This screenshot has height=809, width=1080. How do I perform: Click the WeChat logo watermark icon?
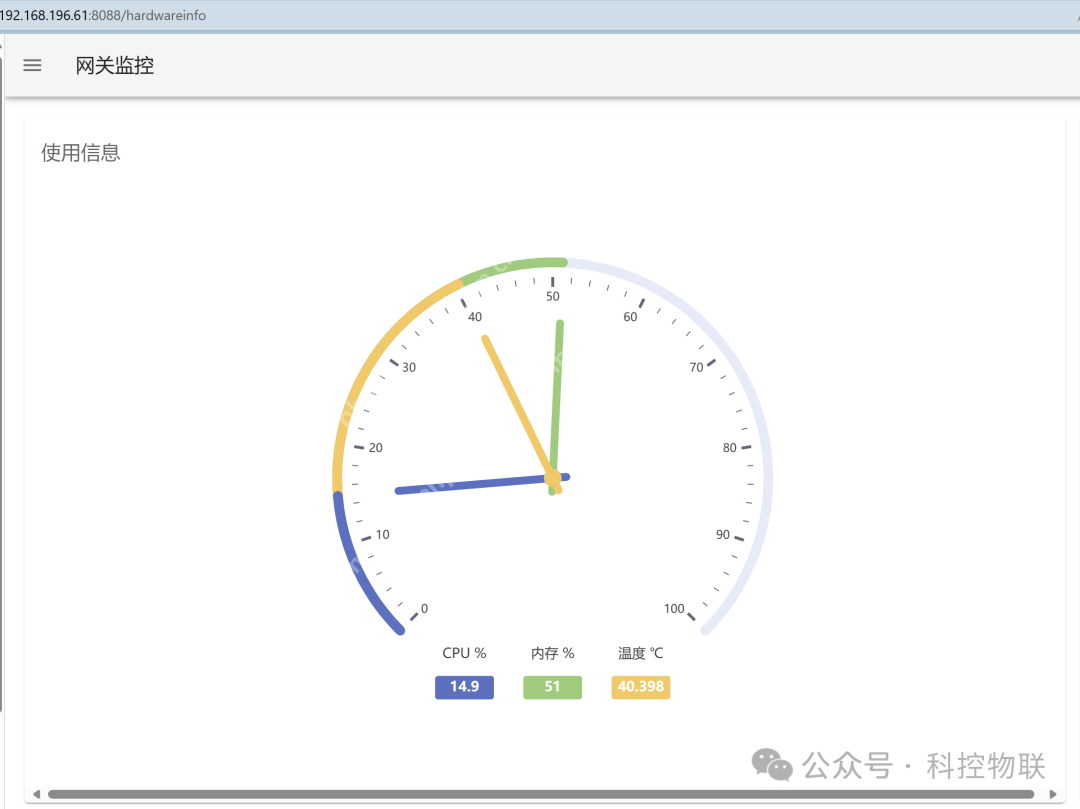[772, 765]
